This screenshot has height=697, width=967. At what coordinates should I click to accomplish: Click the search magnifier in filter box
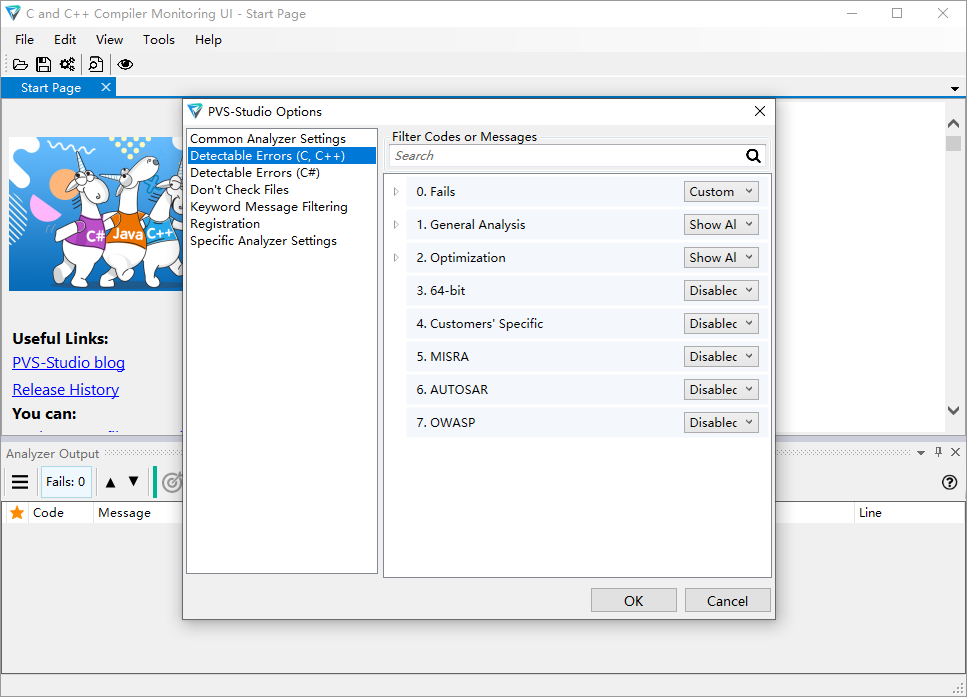(753, 155)
